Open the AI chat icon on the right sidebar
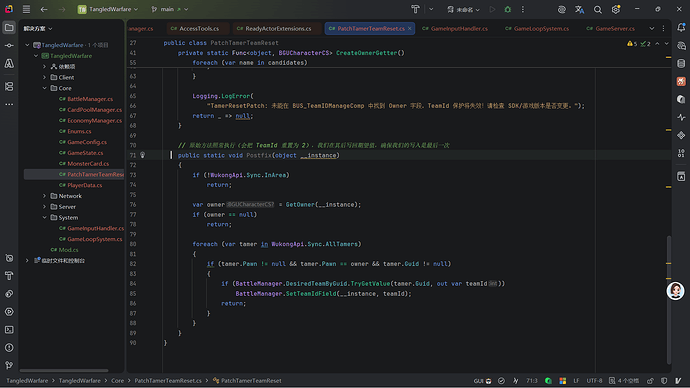Image resolution: width=690 pixels, height=388 pixels. pyautogui.click(x=681, y=46)
